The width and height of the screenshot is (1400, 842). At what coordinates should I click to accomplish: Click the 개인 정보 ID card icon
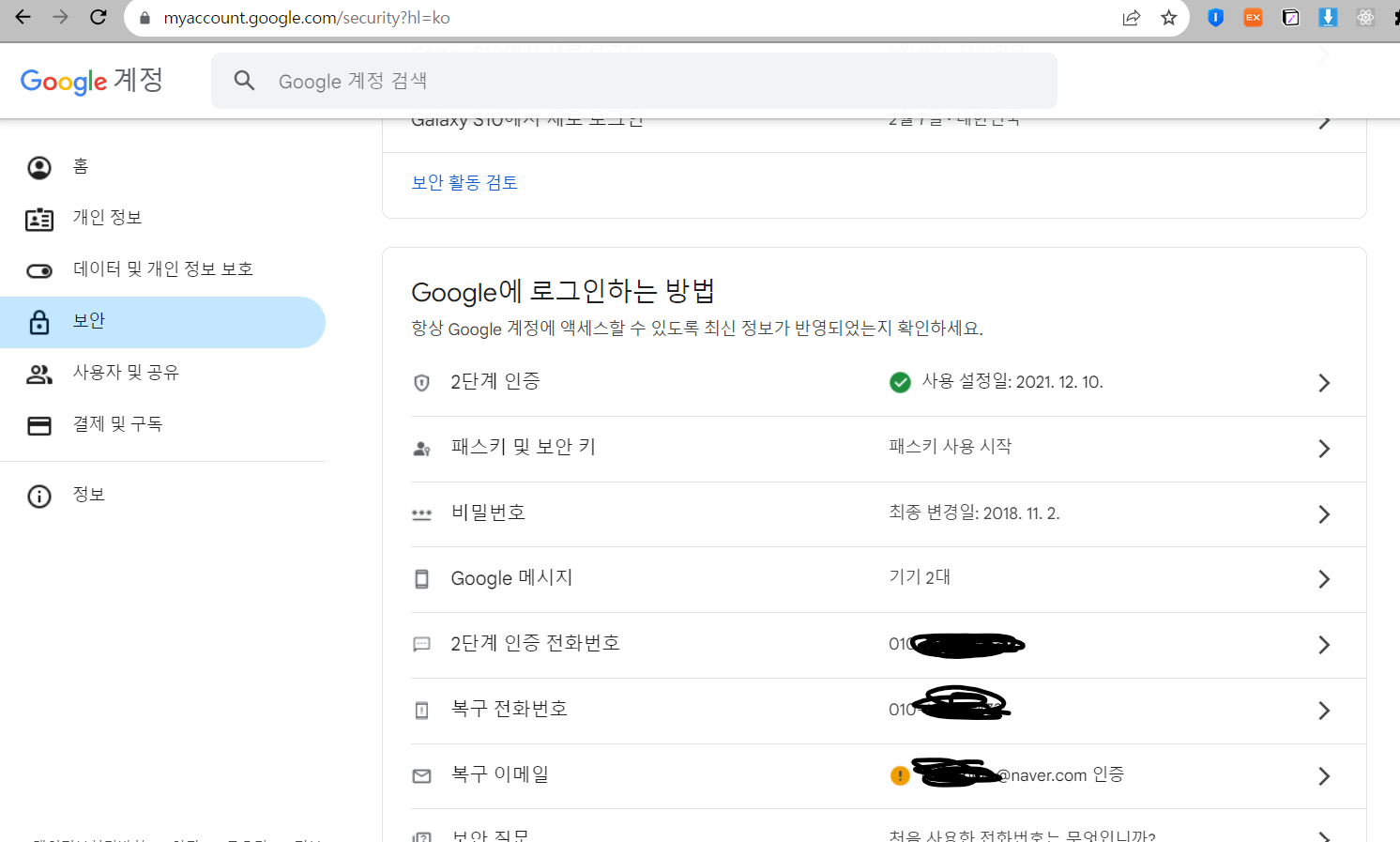(x=39, y=219)
